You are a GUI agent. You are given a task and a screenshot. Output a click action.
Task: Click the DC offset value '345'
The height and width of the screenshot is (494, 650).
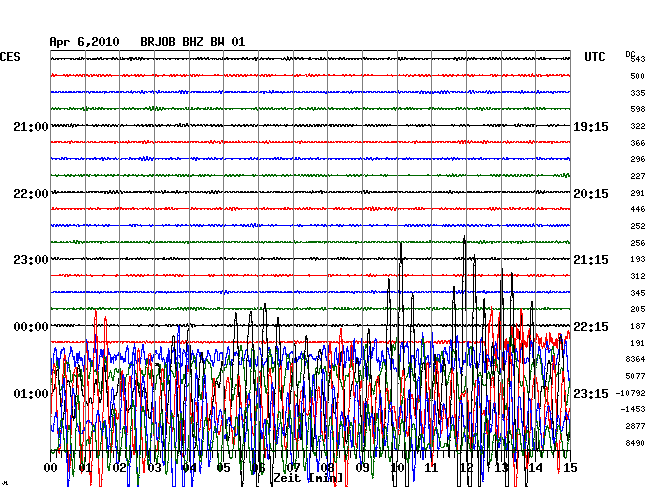(638, 293)
